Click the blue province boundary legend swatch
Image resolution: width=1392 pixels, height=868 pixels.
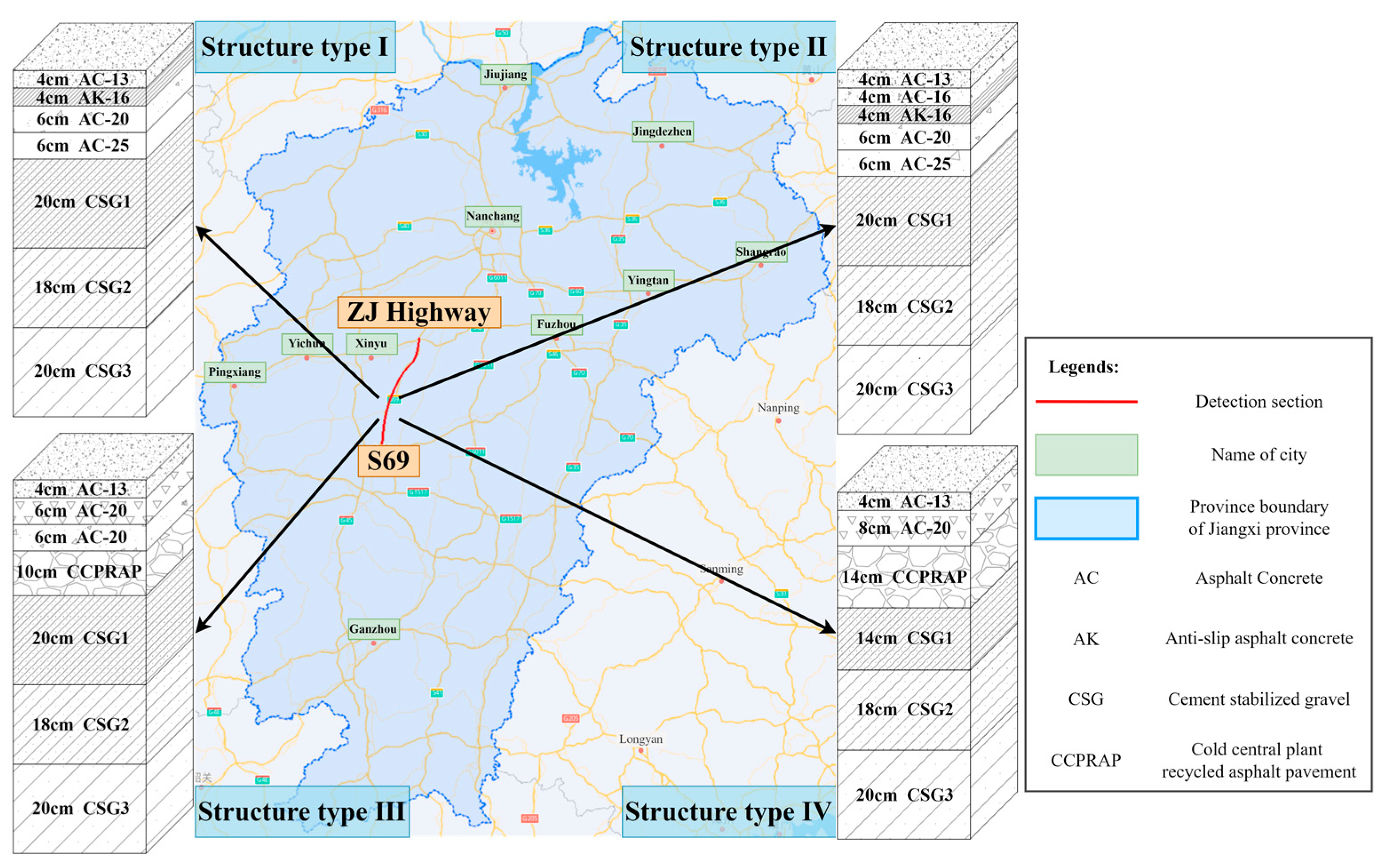pyautogui.click(x=1086, y=518)
